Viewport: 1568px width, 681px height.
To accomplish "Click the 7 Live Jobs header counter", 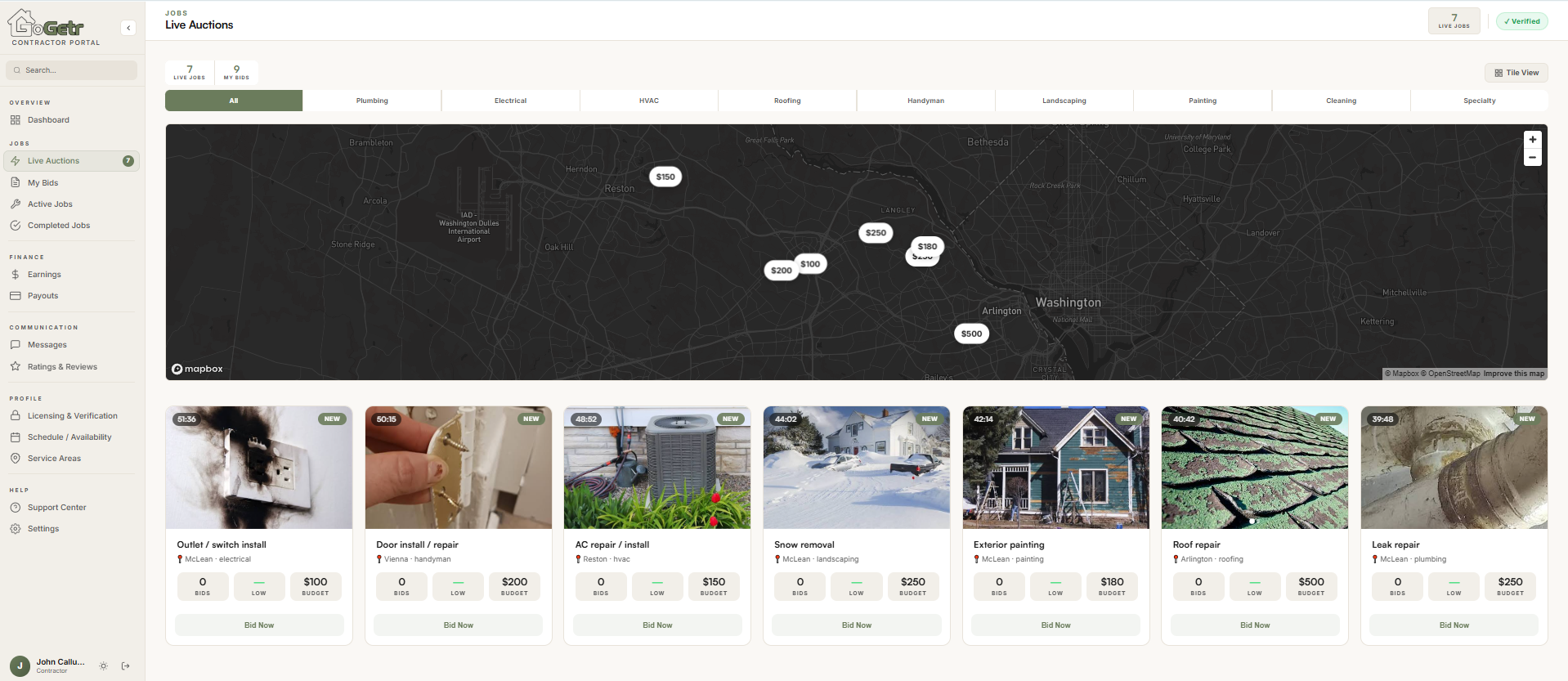I will 1454,21.
